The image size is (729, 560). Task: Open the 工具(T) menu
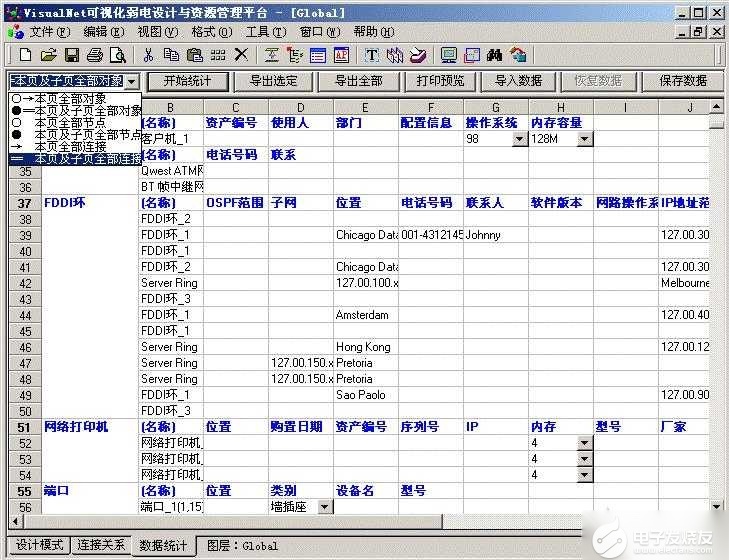point(266,32)
